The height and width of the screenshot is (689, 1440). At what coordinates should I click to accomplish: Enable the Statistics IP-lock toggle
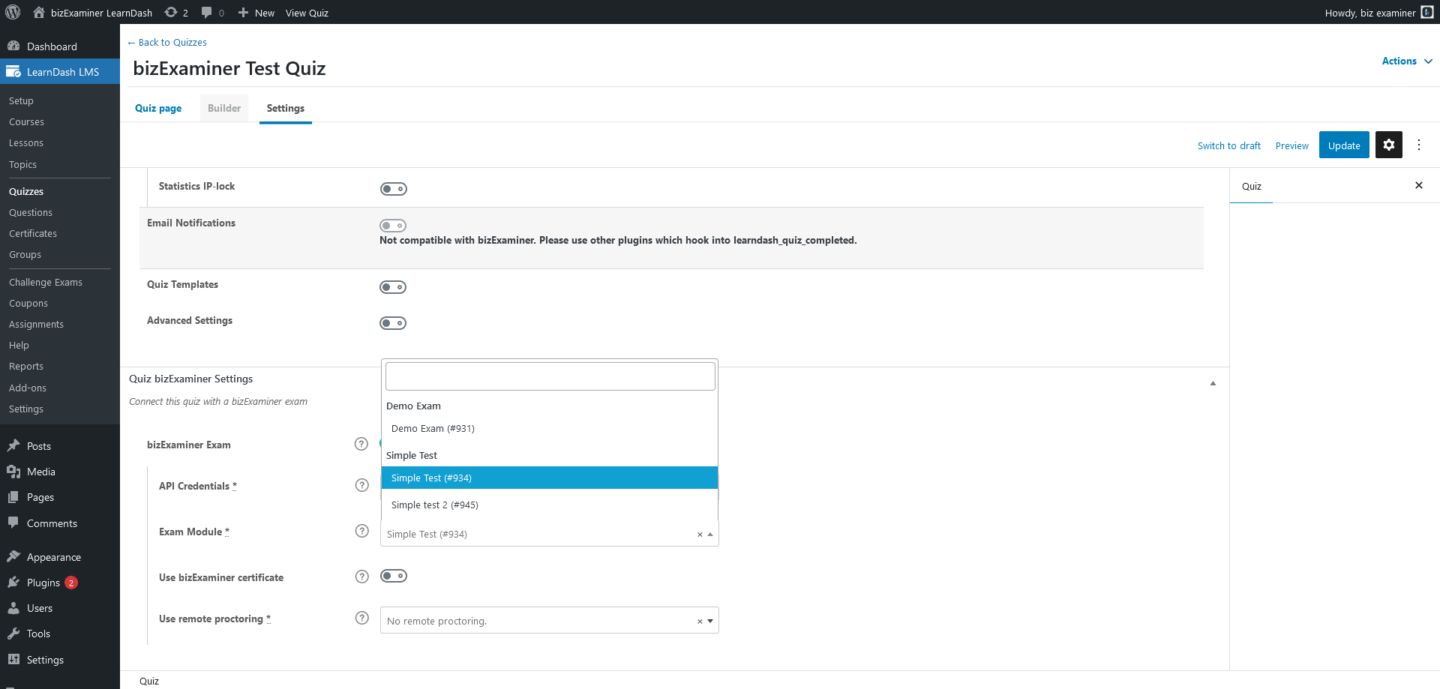pos(393,188)
